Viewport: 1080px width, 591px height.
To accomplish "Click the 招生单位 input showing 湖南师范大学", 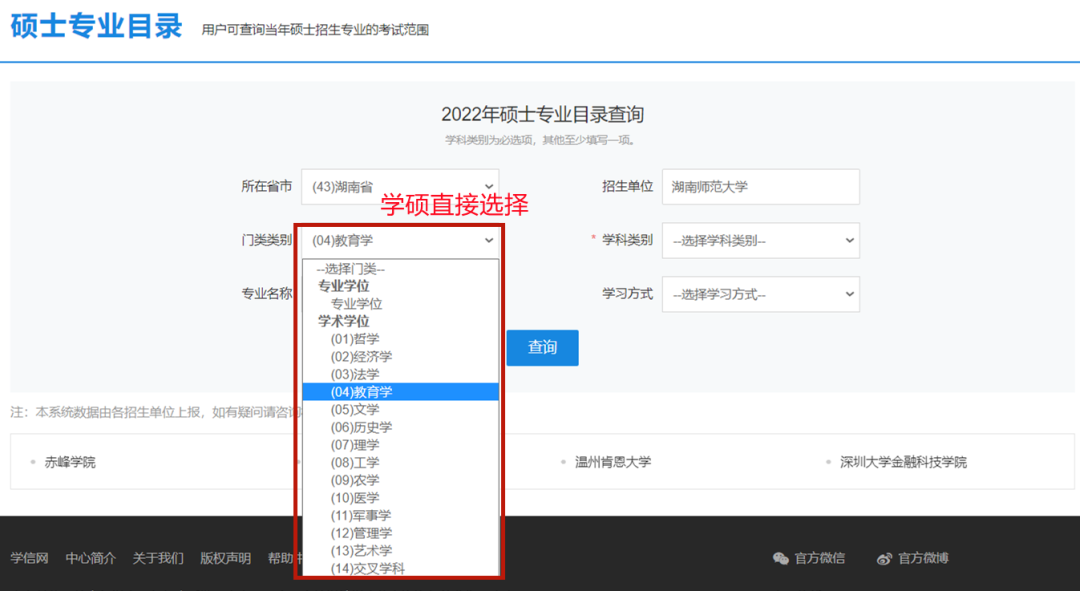I will (760, 187).
